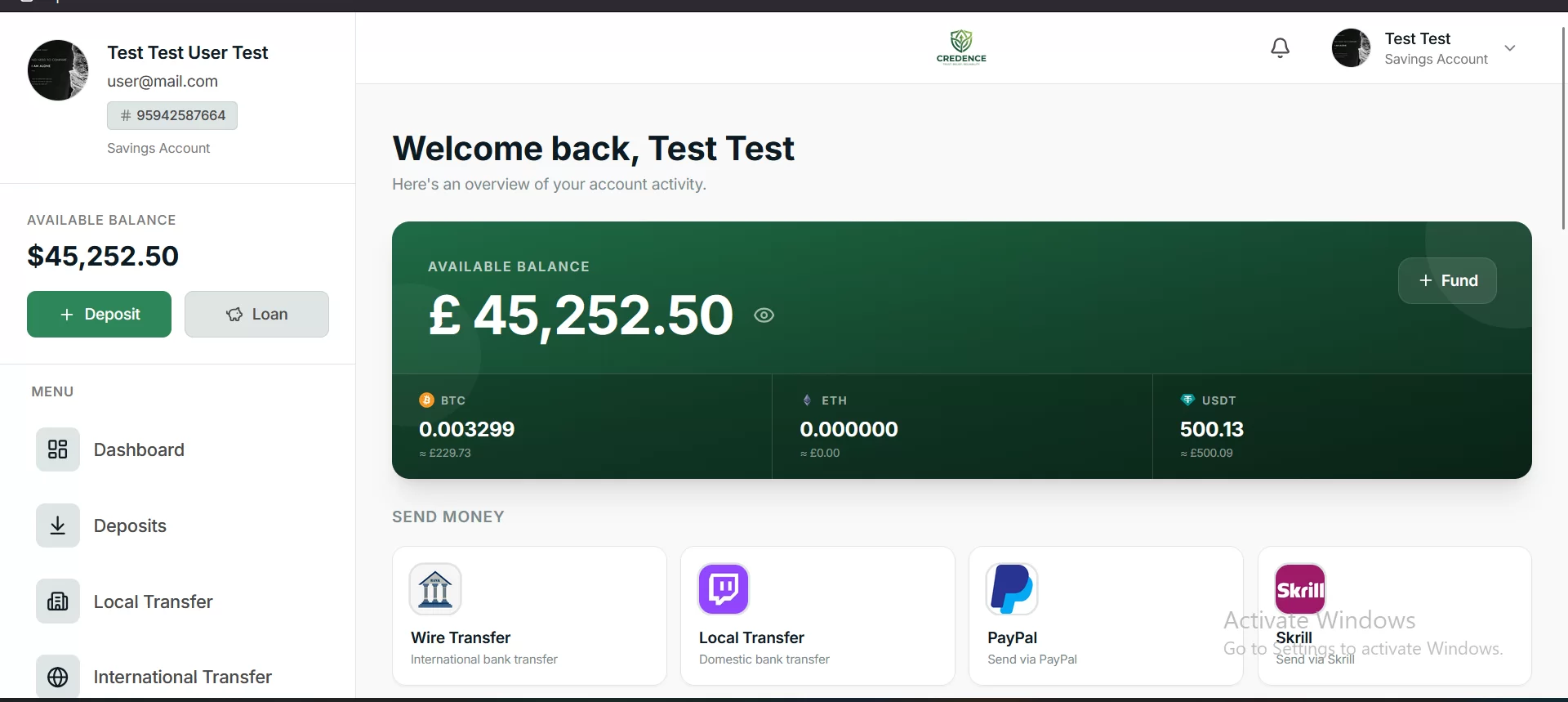Click the purple Local Transfer card icon
The image size is (1568, 702).
(x=724, y=588)
